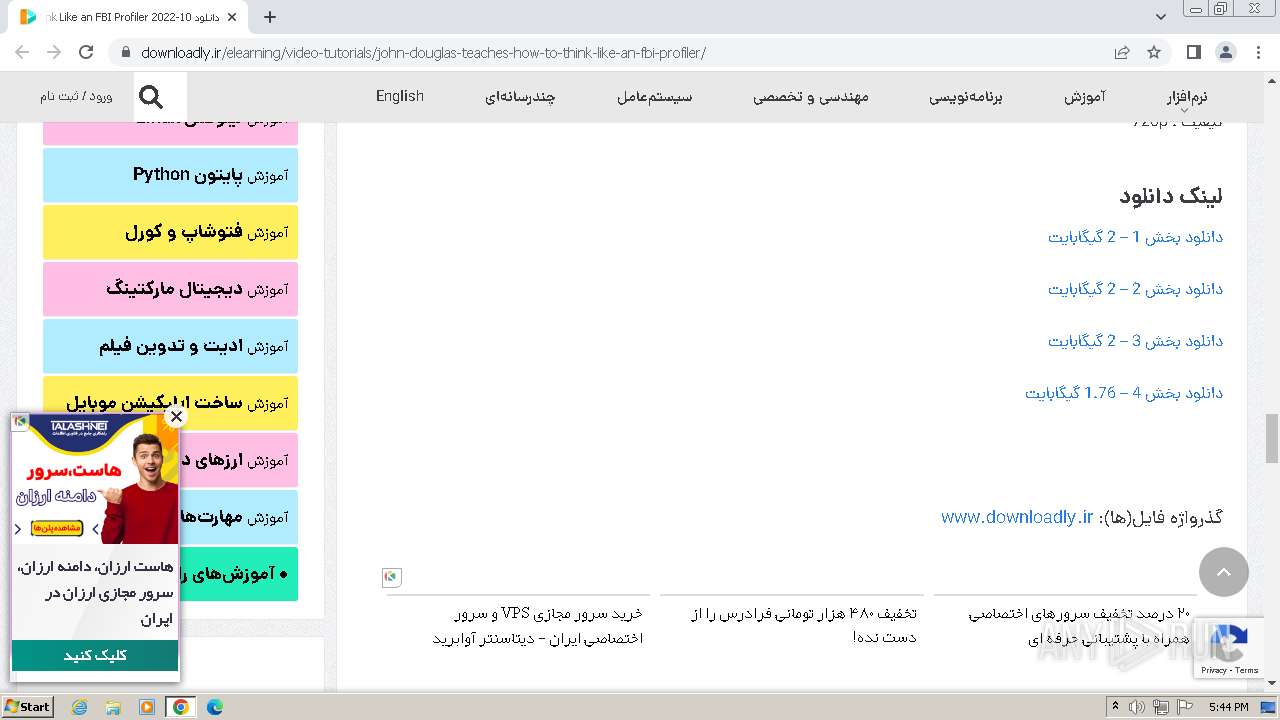The image size is (1280, 720).
Task: Download part 4 – 1.76 GB link
Action: click(1124, 393)
